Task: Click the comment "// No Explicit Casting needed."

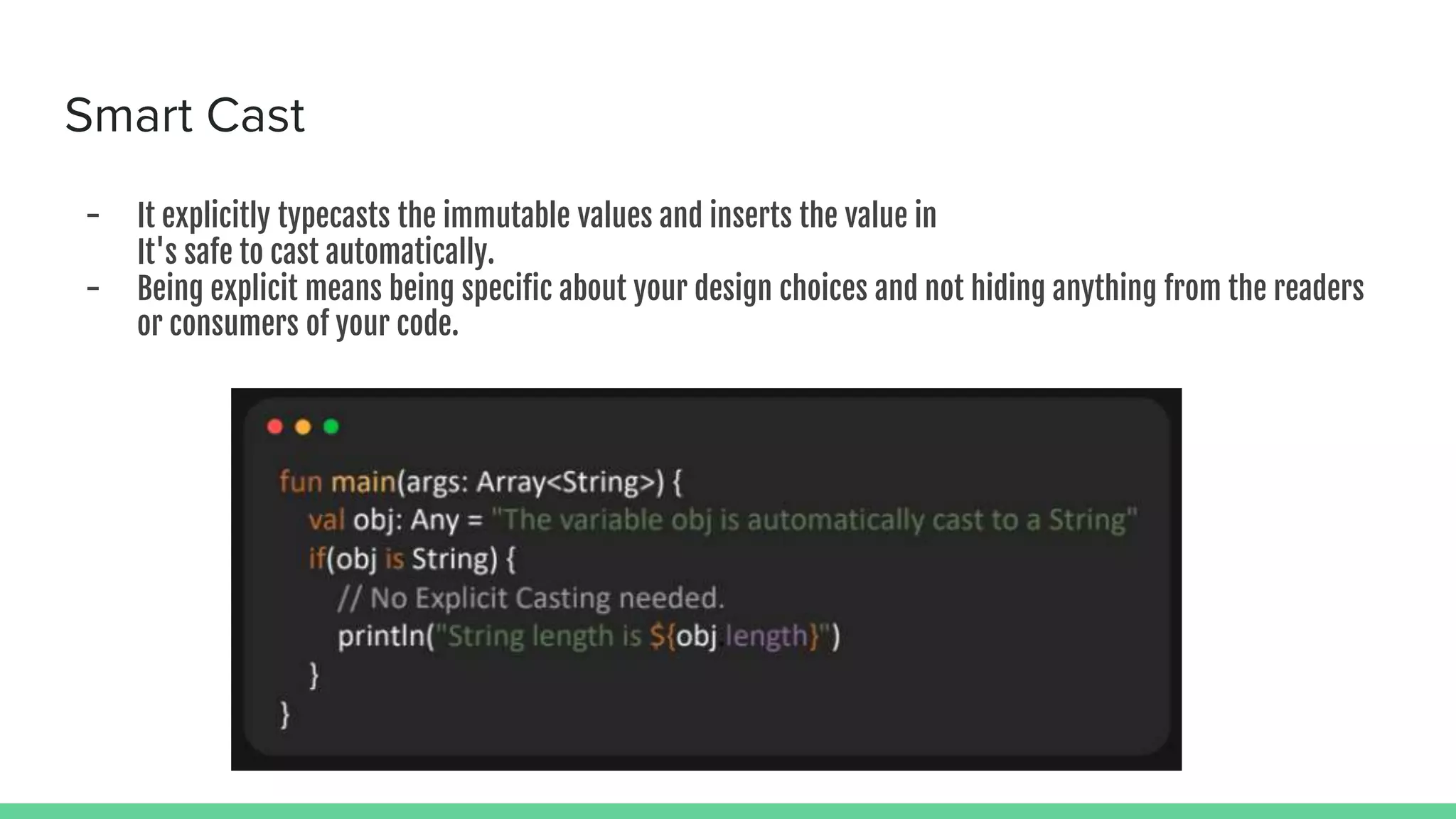Action: coord(530,598)
